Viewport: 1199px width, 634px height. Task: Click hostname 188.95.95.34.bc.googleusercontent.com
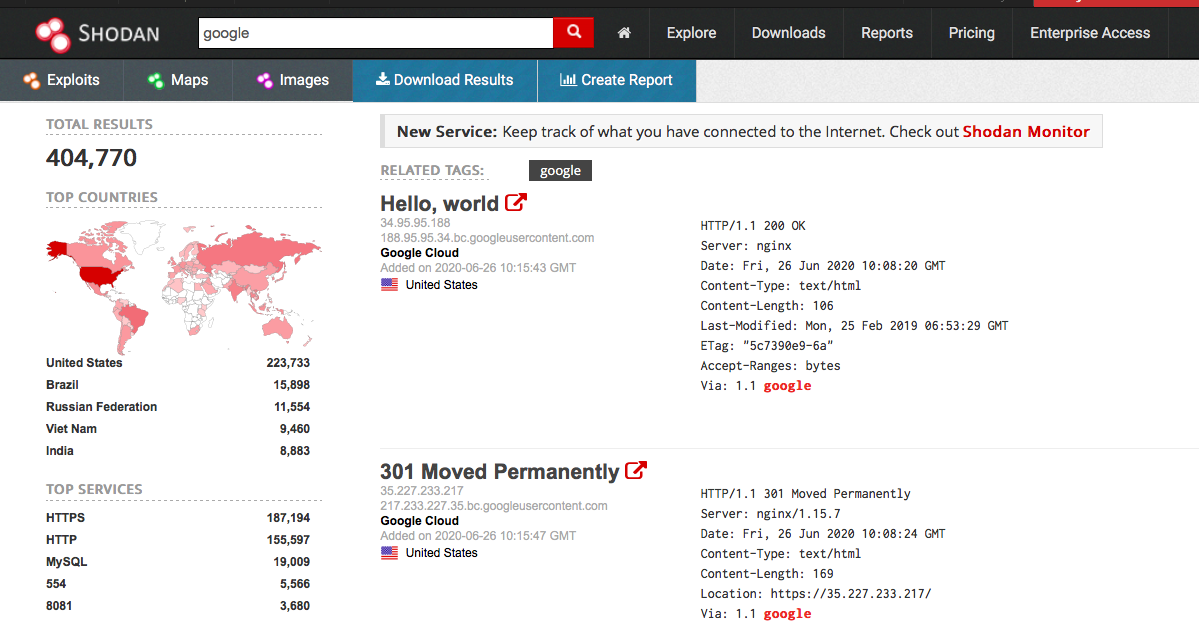[x=487, y=238]
